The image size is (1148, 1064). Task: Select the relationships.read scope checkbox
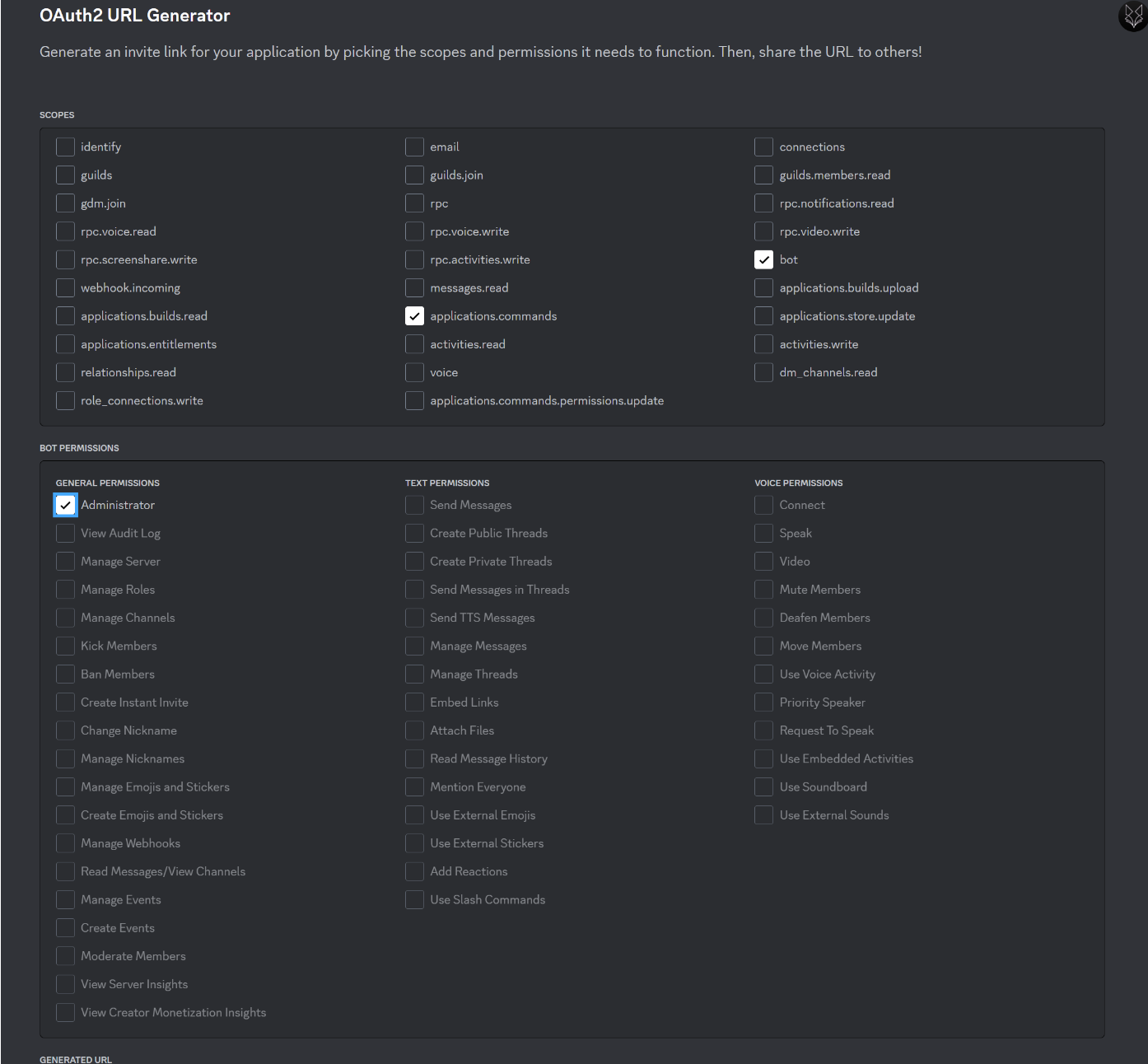point(65,372)
